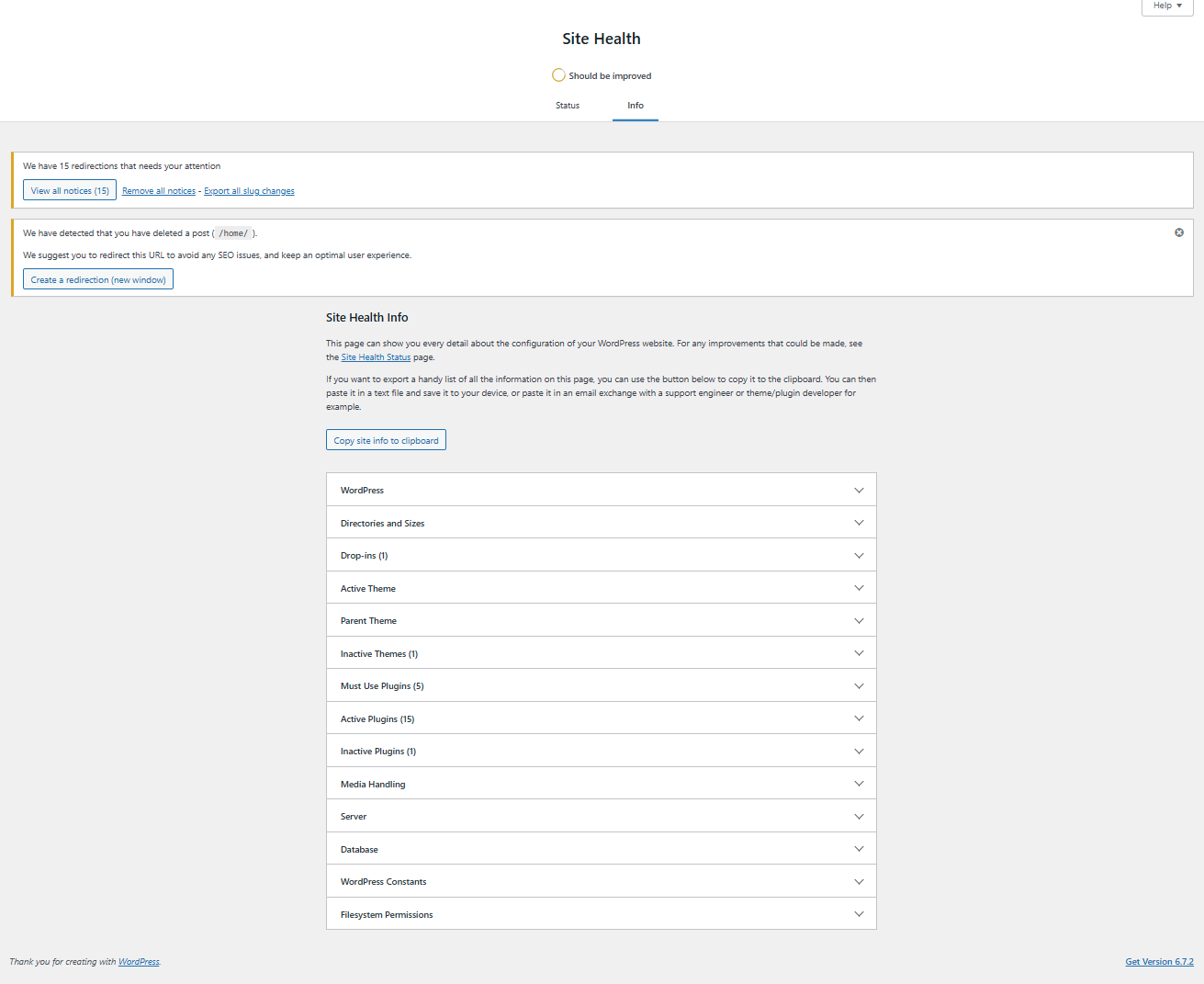This screenshot has width=1204, height=984.
Task: Click the /home/ path code text
Action: click(x=233, y=233)
